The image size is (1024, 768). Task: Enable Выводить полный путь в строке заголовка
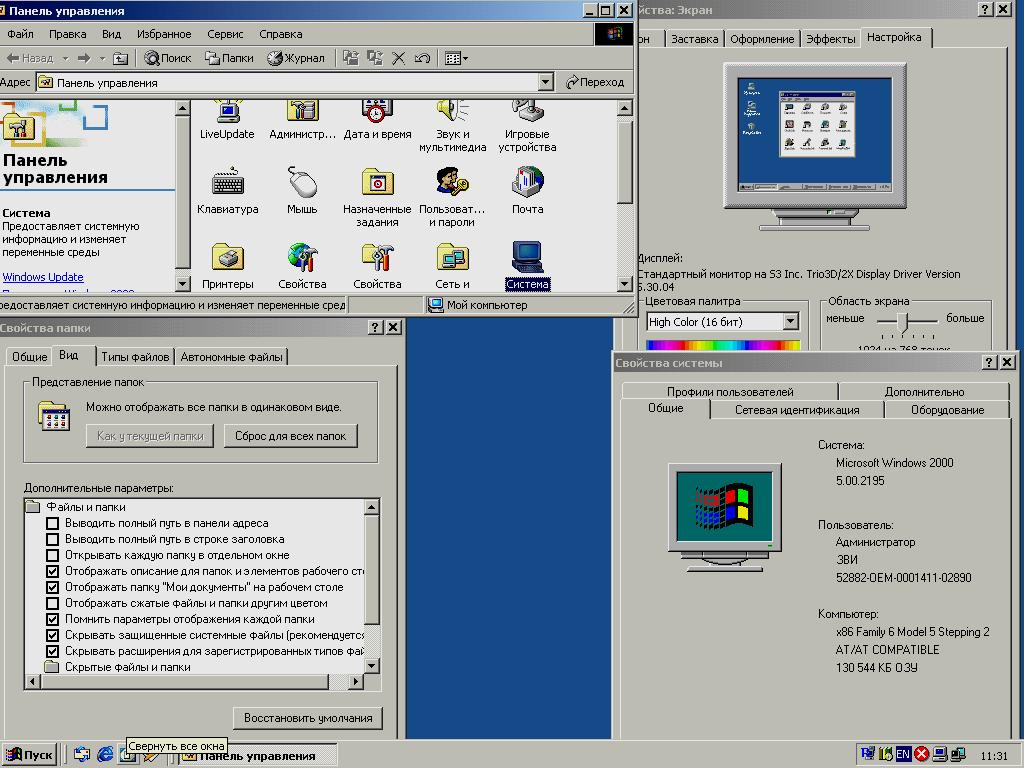click(x=52, y=539)
